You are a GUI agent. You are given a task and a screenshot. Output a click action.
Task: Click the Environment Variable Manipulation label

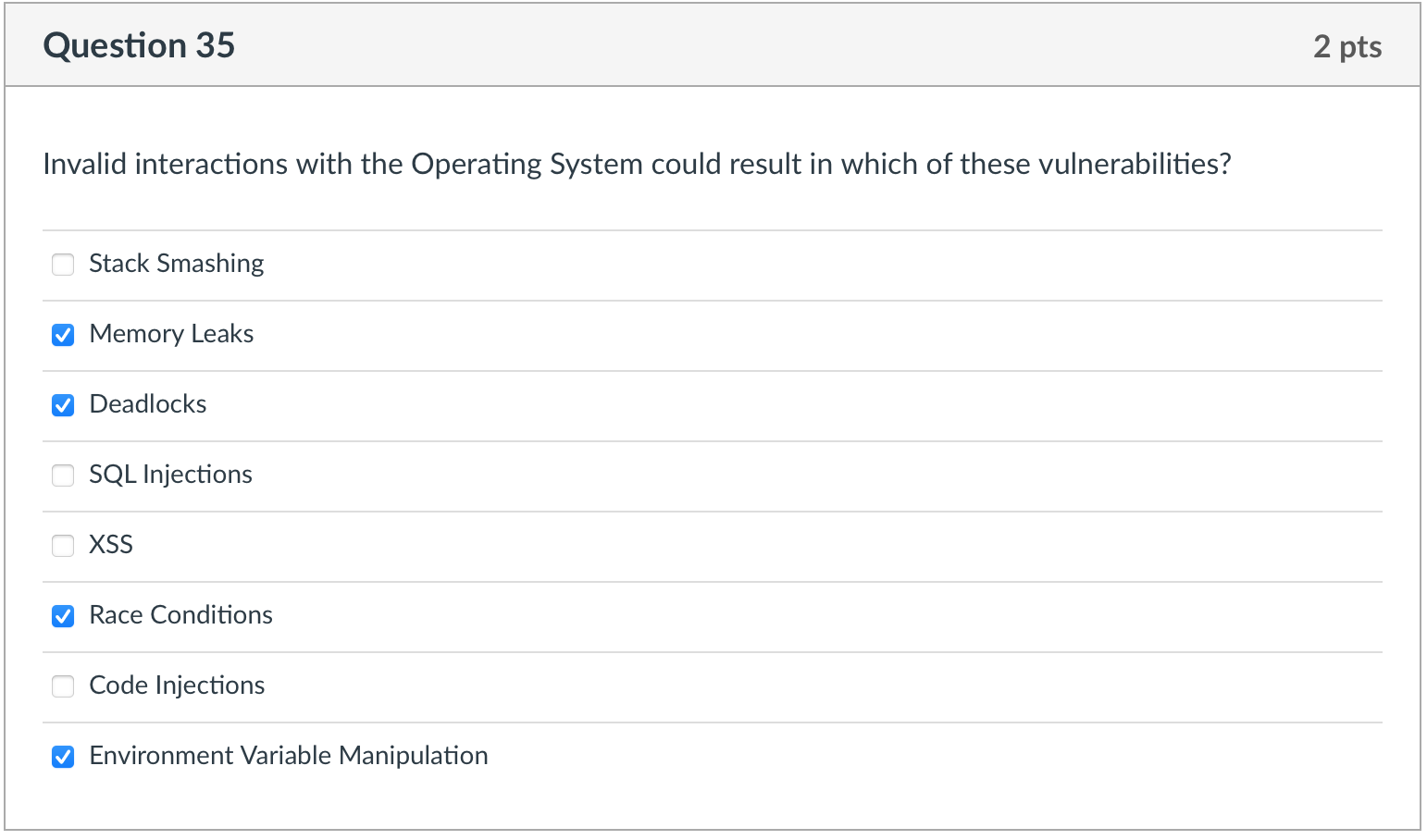(x=289, y=756)
